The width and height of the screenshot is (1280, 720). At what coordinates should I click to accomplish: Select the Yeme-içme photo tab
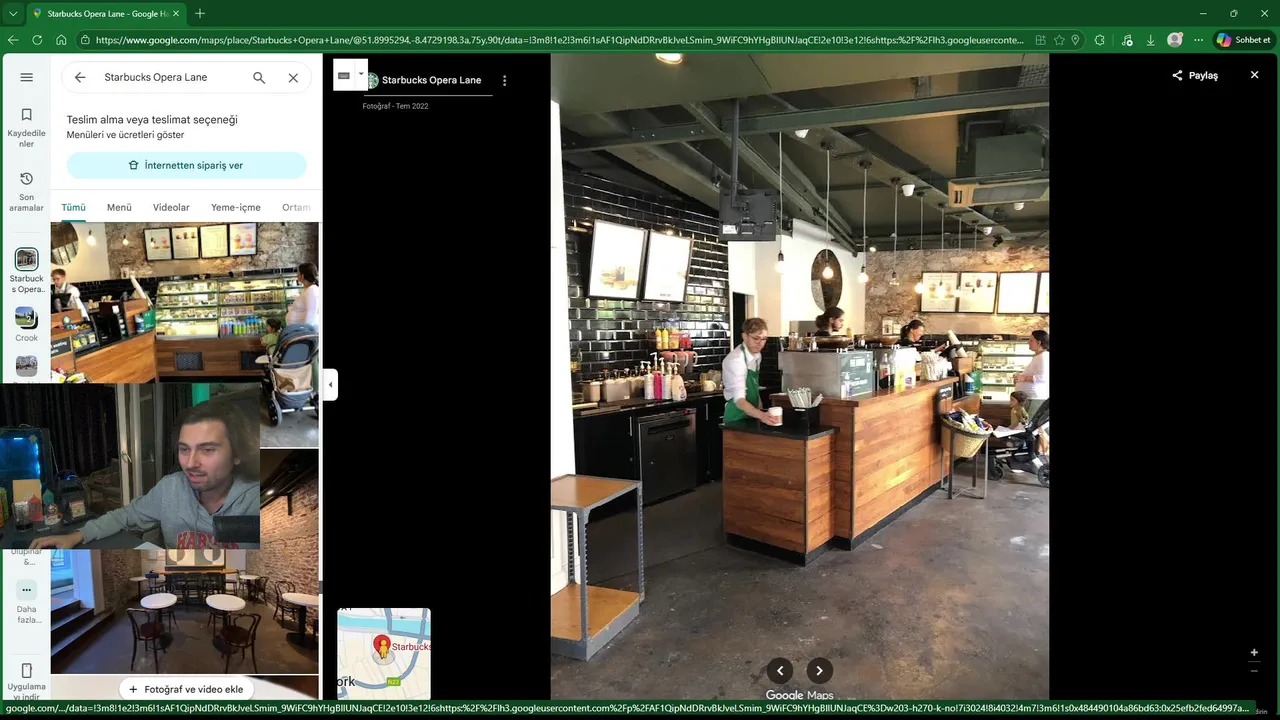236,207
